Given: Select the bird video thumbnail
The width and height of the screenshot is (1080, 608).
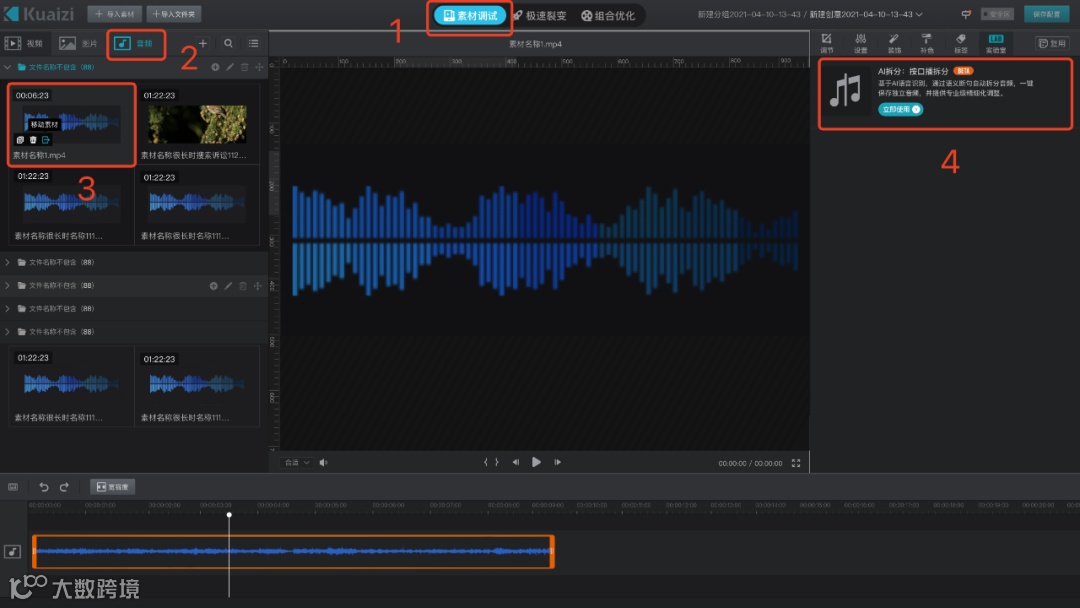Looking at the screenshot, I should point(197,124).
